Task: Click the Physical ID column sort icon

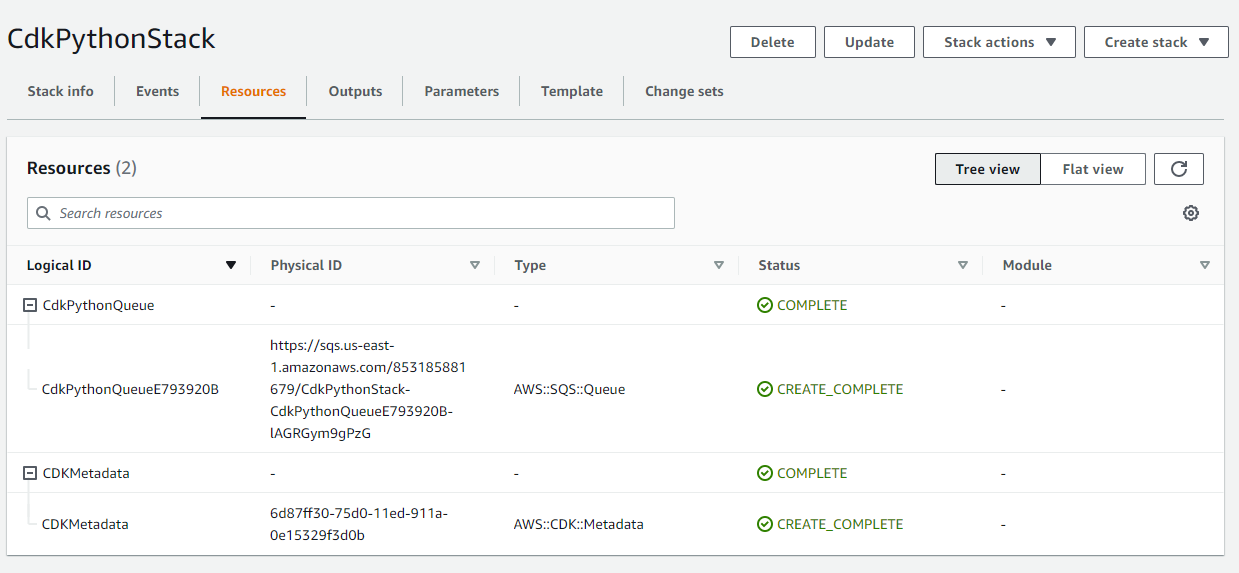Action: [x=475, y=265]
